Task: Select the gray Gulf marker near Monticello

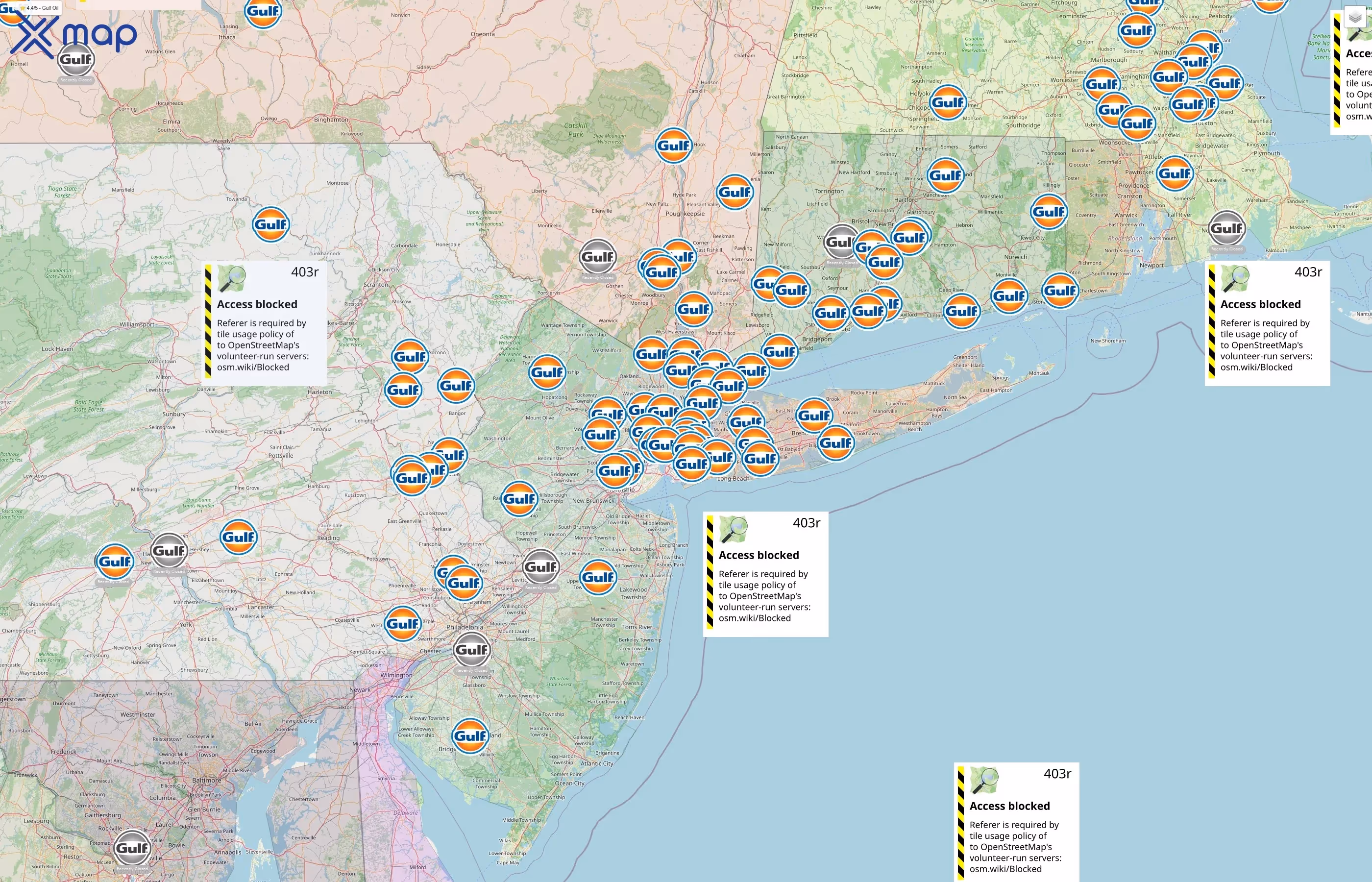Action: tap(598, 257)
